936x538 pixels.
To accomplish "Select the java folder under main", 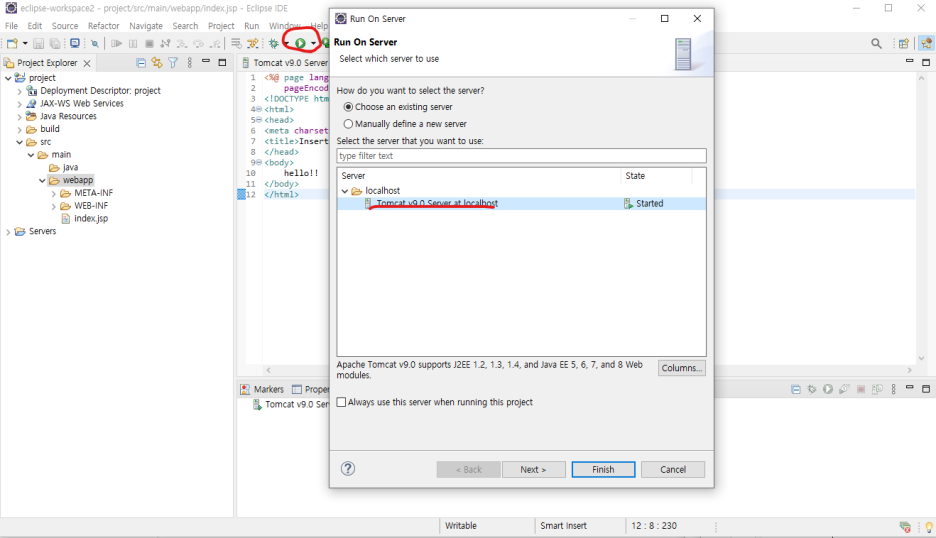I will 70,167.
